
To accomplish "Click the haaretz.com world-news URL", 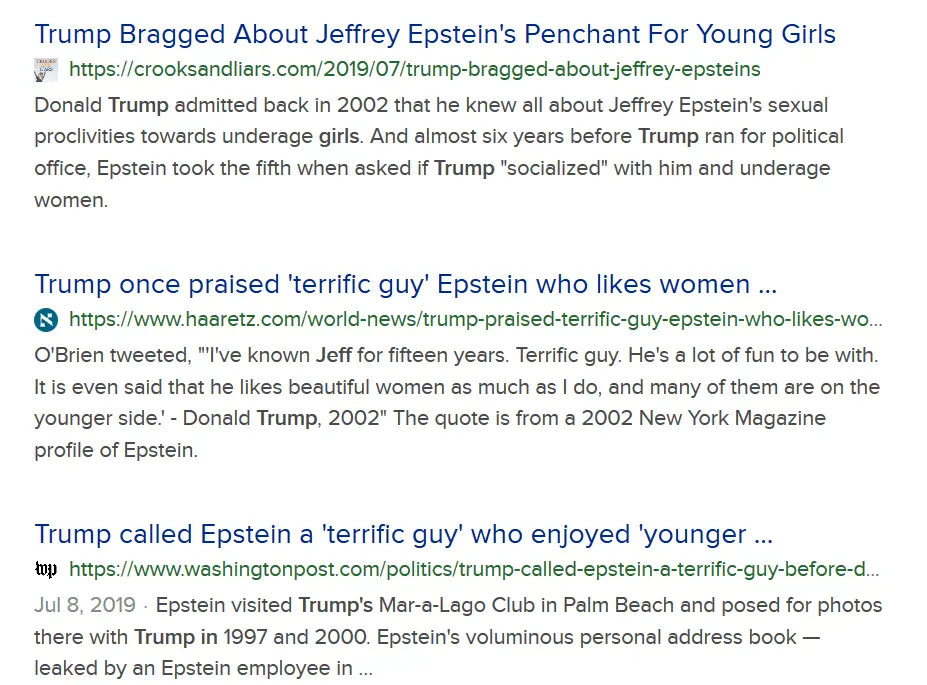I will coord(476,320).
